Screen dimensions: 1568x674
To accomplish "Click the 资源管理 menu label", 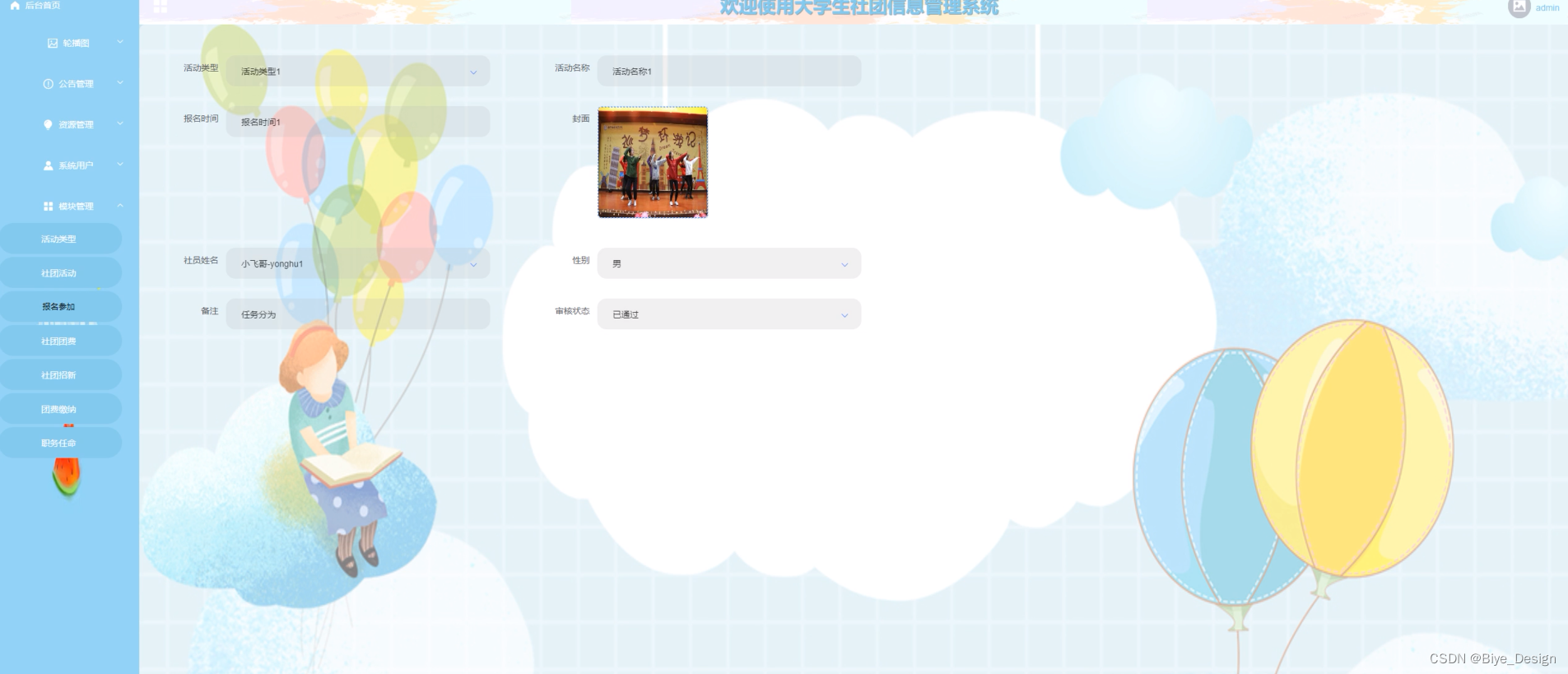I will tap(76, 125).
